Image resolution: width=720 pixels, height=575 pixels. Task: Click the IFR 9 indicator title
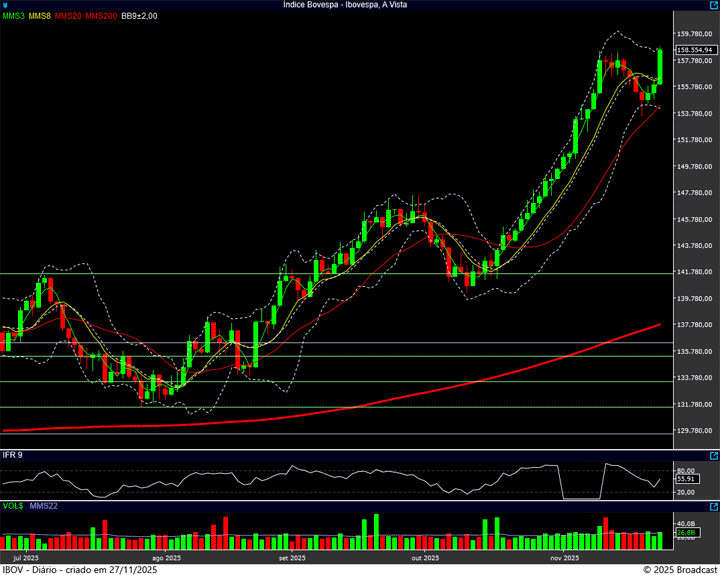(x=12, y=455)
